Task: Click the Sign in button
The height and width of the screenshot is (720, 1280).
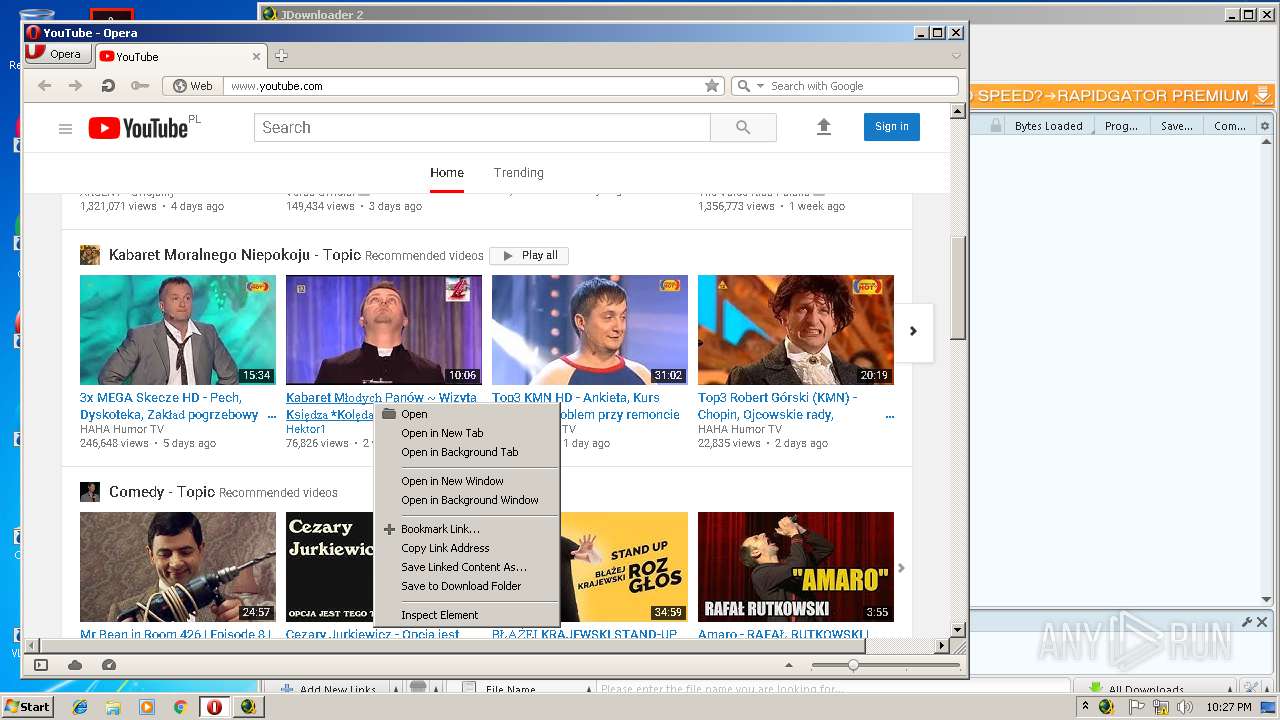Action: point(892,126)
